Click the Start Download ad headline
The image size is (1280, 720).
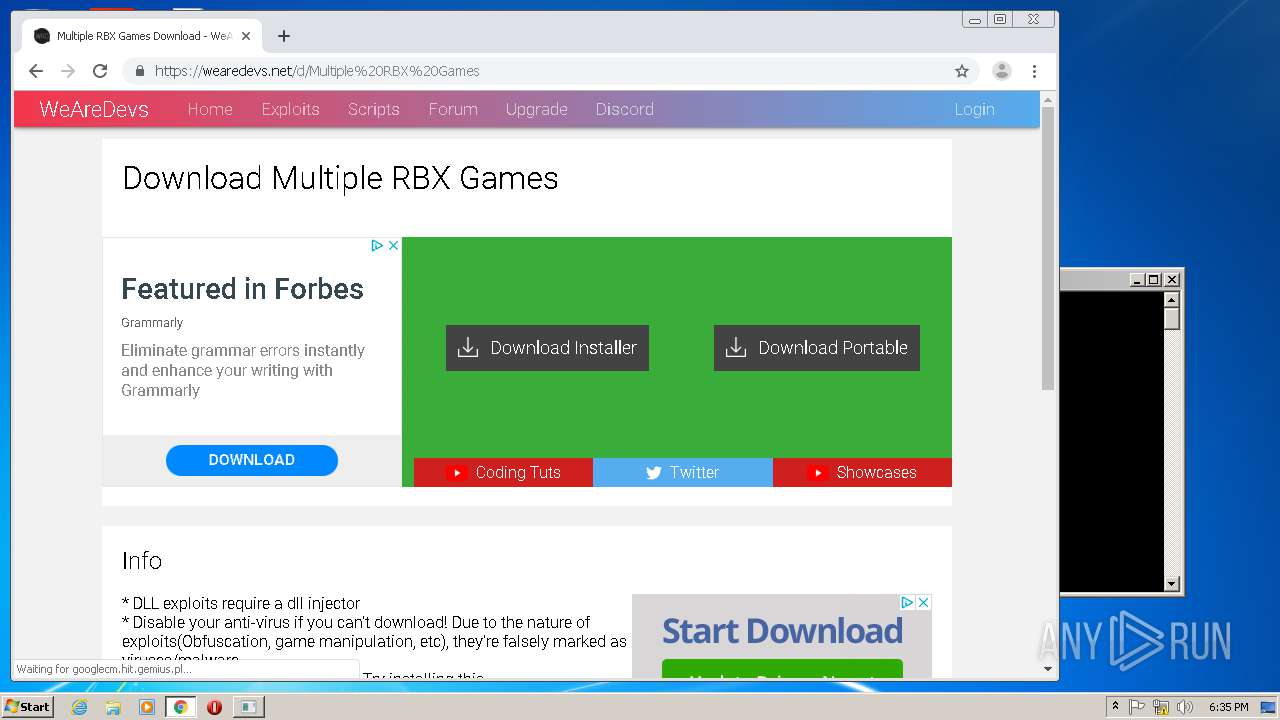coord(782,631)
